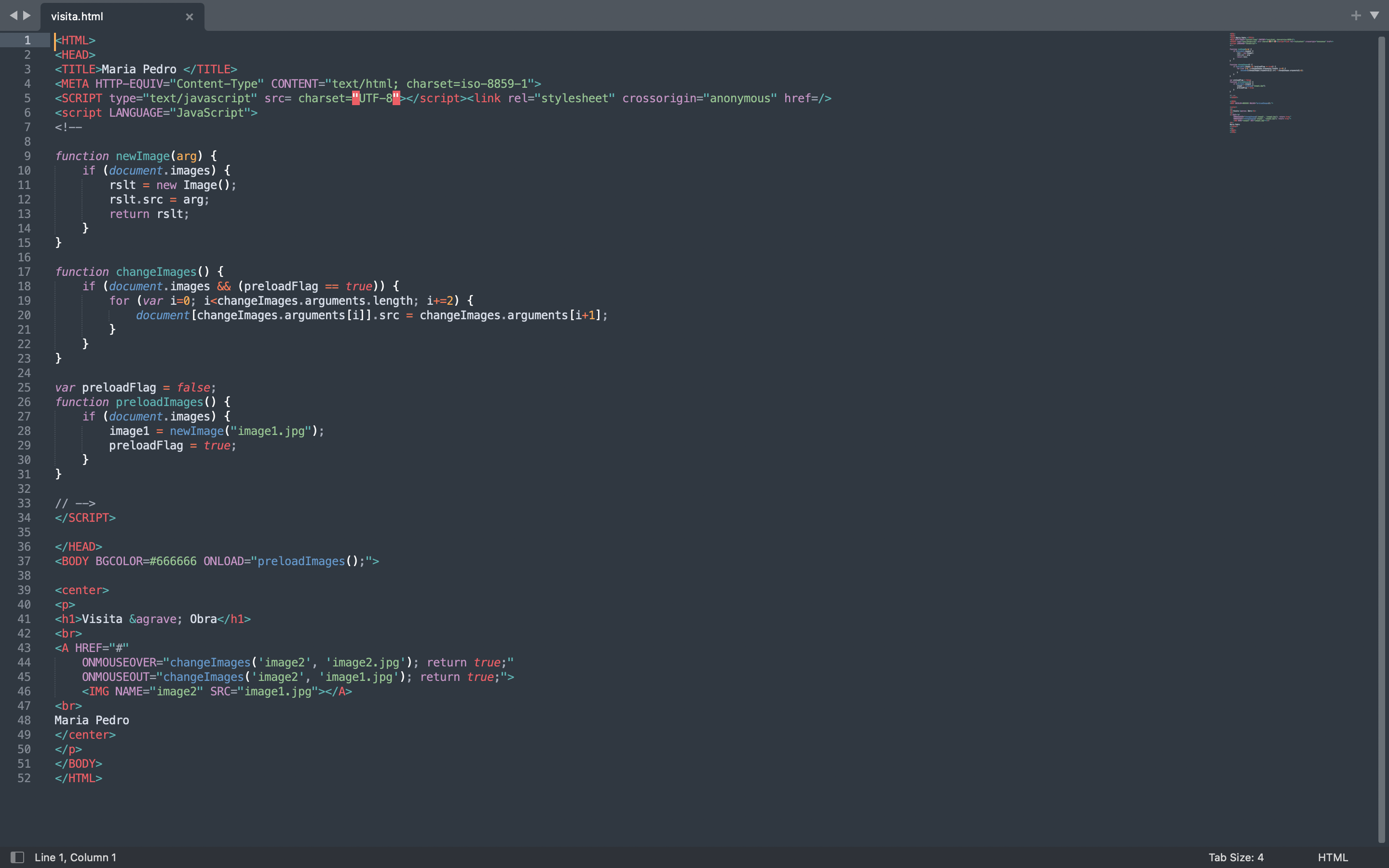Click 'function changeImages()' declaration
The image size is (1389, 868).
pyautogui.click(x=132, y=271)
